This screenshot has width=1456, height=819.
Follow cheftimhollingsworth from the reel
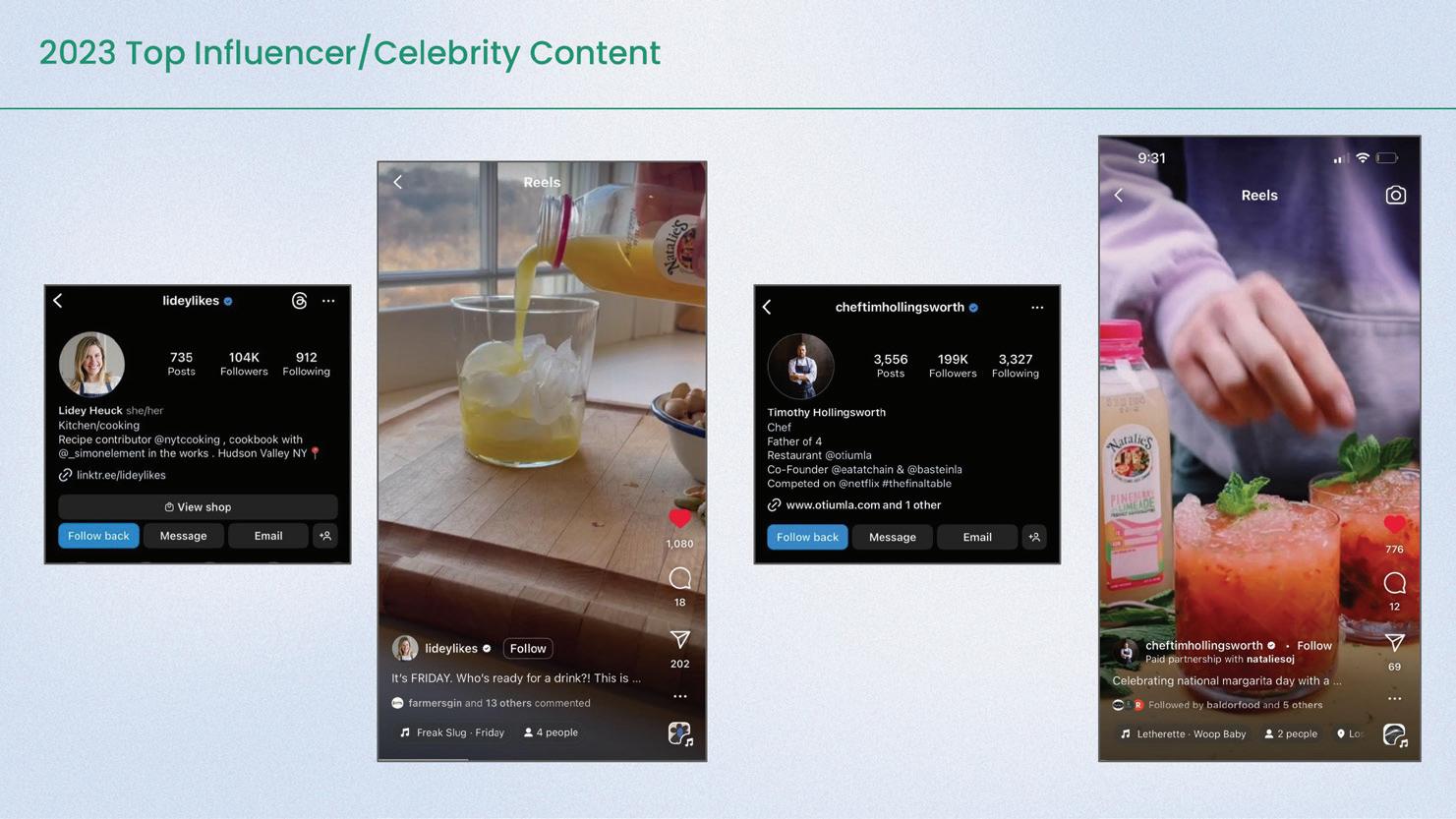pos(1314,646)
